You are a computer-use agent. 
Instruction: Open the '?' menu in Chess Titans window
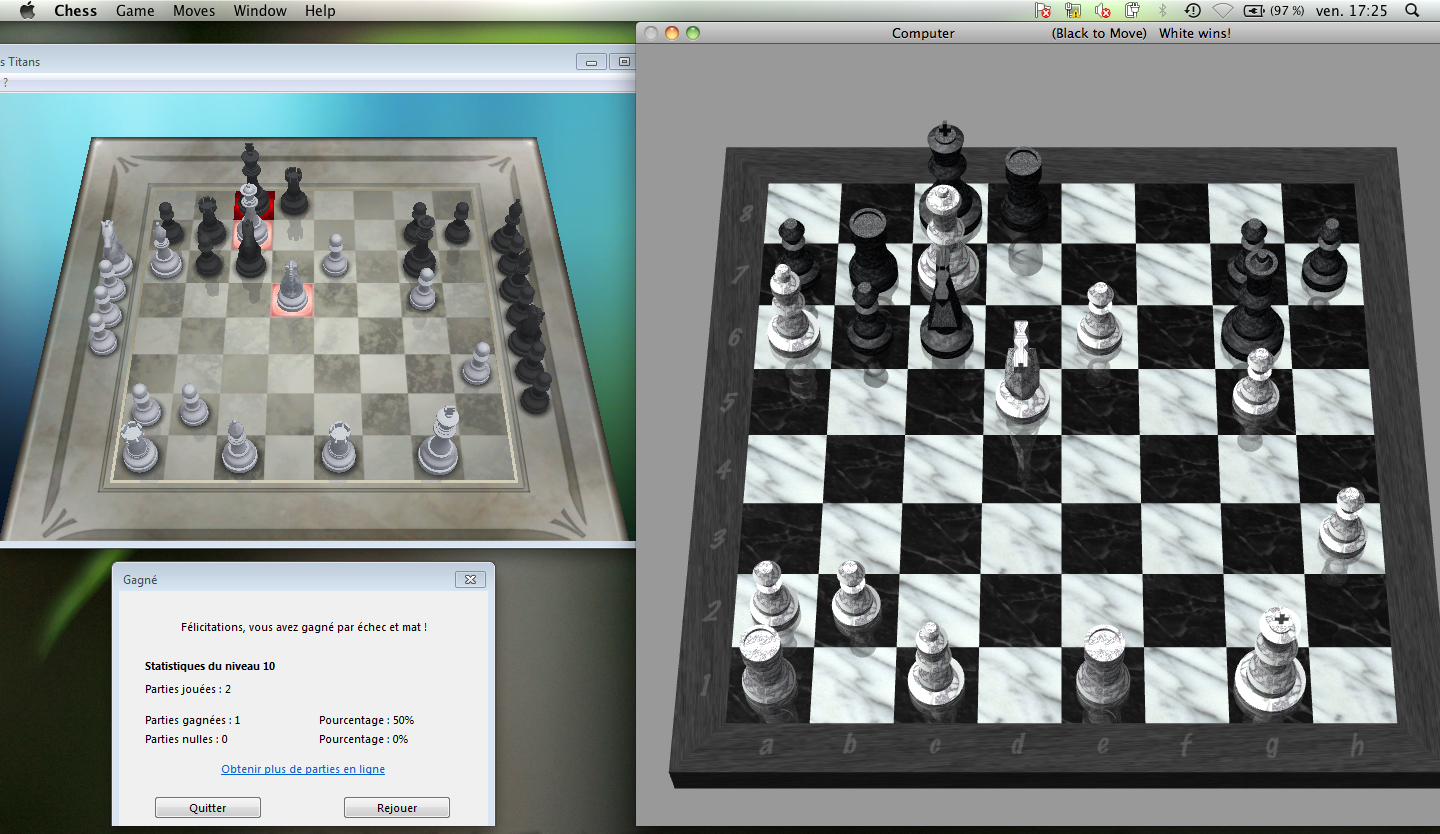[5, 83]
